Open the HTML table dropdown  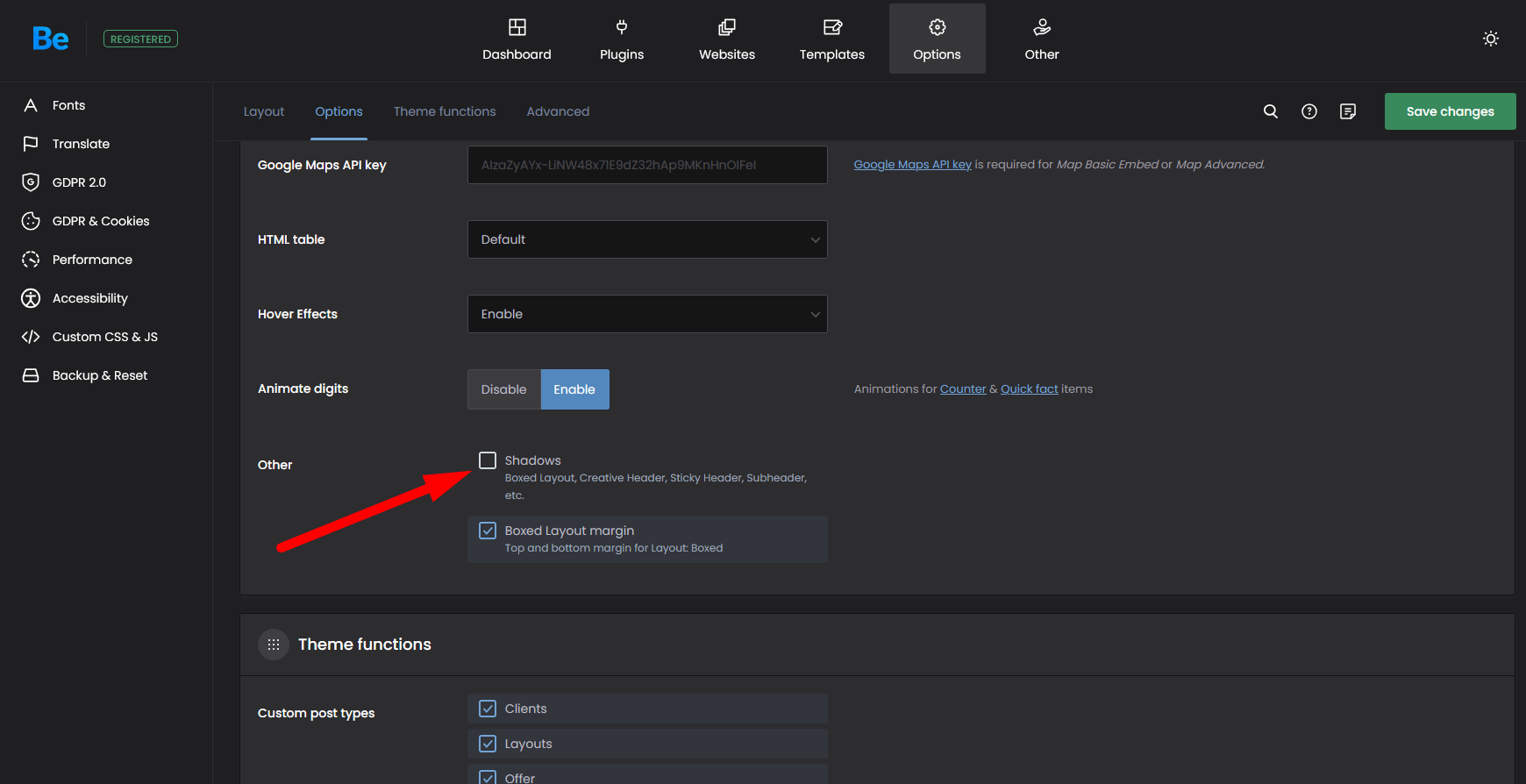pos(646,239)
